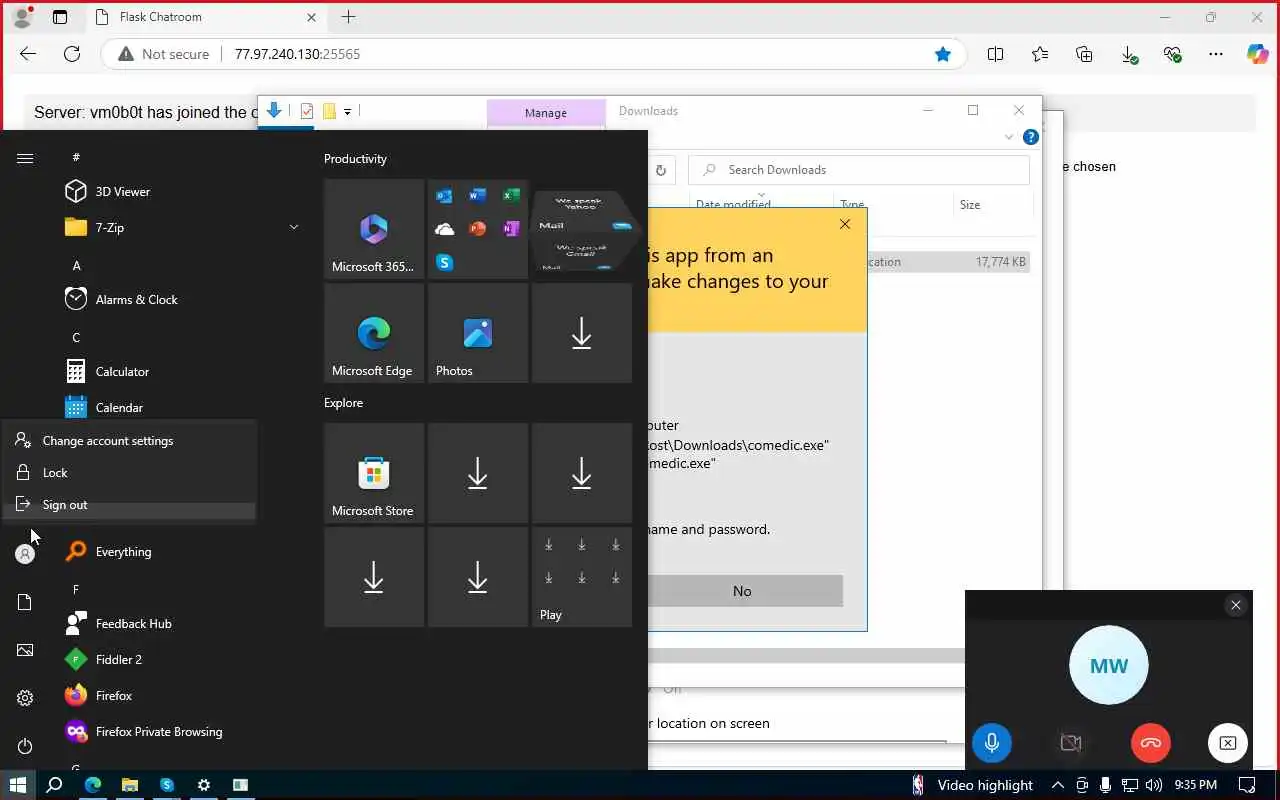The width and height of the screenshot is (1280, 800).
Task: Sort by Date modified column
Action: [x=733, y=205]
